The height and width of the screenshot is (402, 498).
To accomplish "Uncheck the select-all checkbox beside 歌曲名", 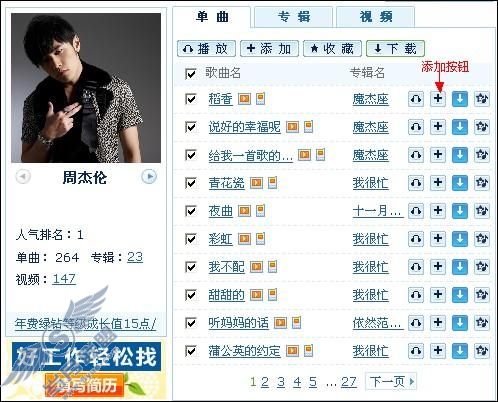I will [191, 73].
